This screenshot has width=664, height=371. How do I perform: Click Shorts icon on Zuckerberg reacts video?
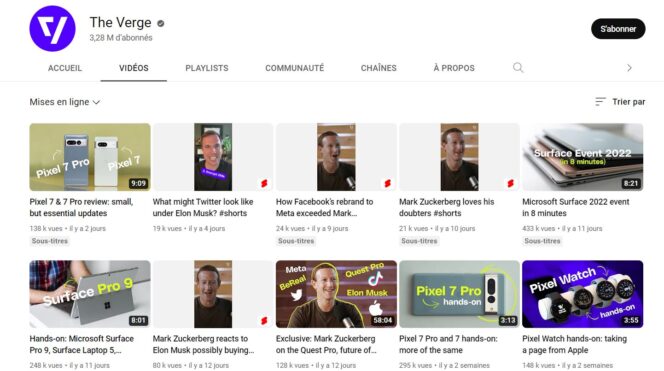pos(264,321)
